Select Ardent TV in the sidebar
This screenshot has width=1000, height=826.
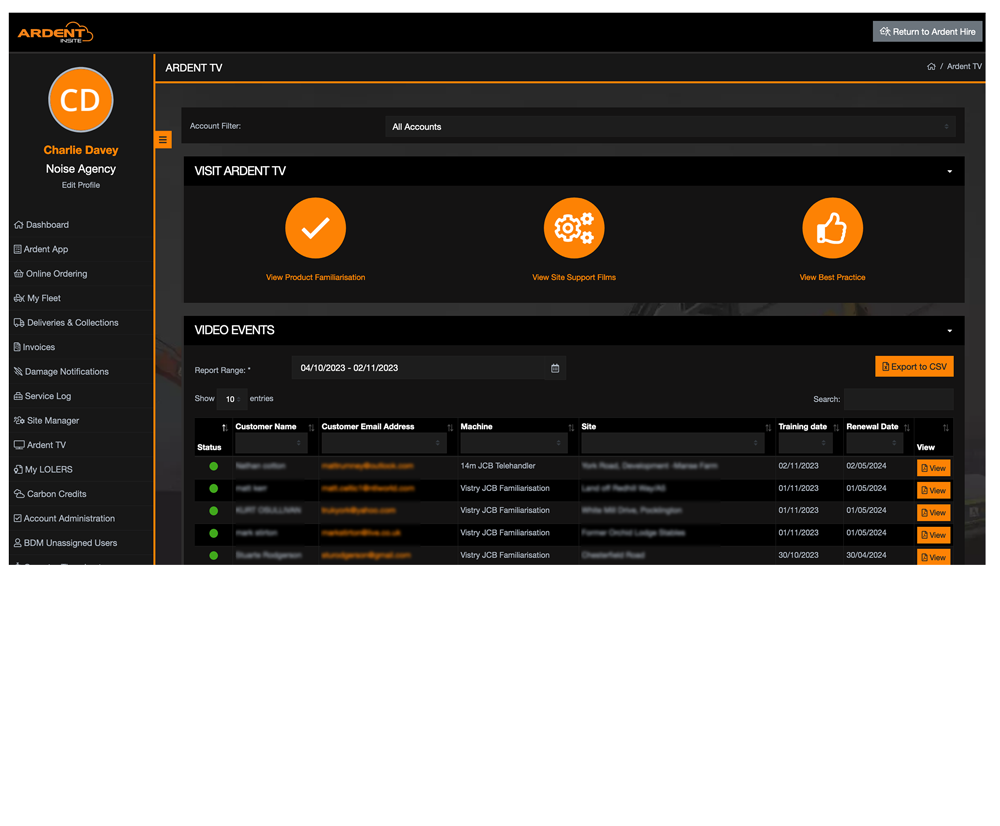tap(40, 445)
